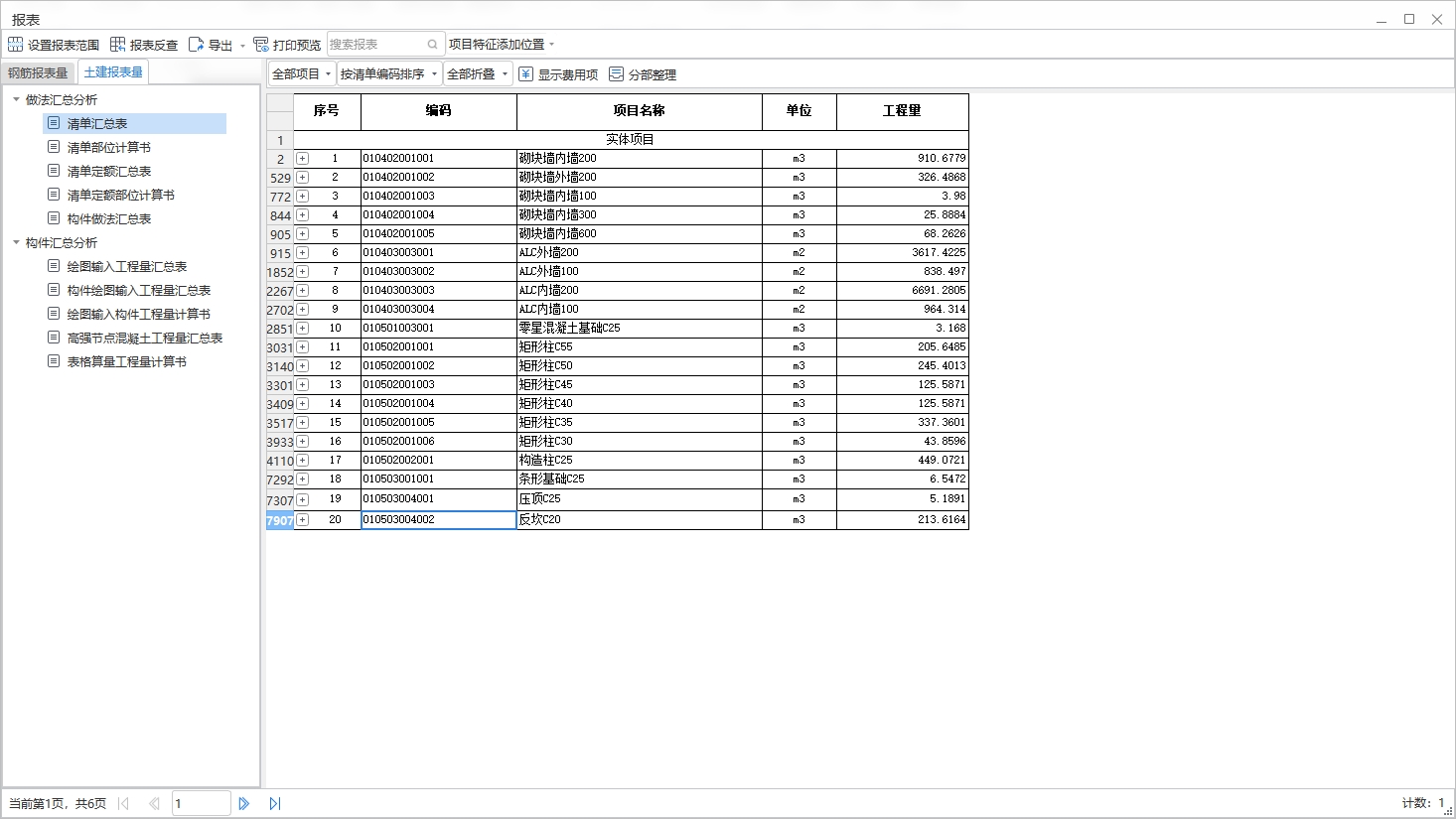Click the 编码 column header
Image resolution: width=1456 pixels, height=819 pixels.
pos(439,111)
